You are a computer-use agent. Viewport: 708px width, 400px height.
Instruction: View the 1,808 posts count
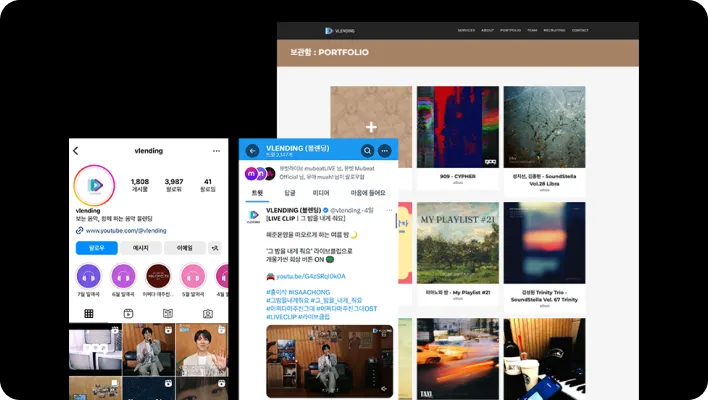(140, 185)
